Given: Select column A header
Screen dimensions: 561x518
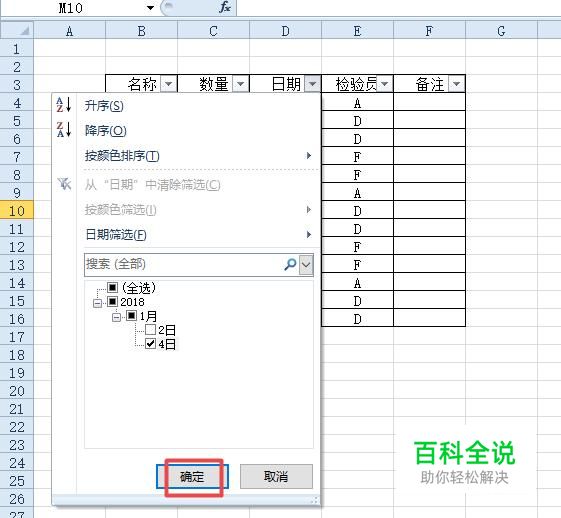Looking at the screenshot, I should coord(69,30).
